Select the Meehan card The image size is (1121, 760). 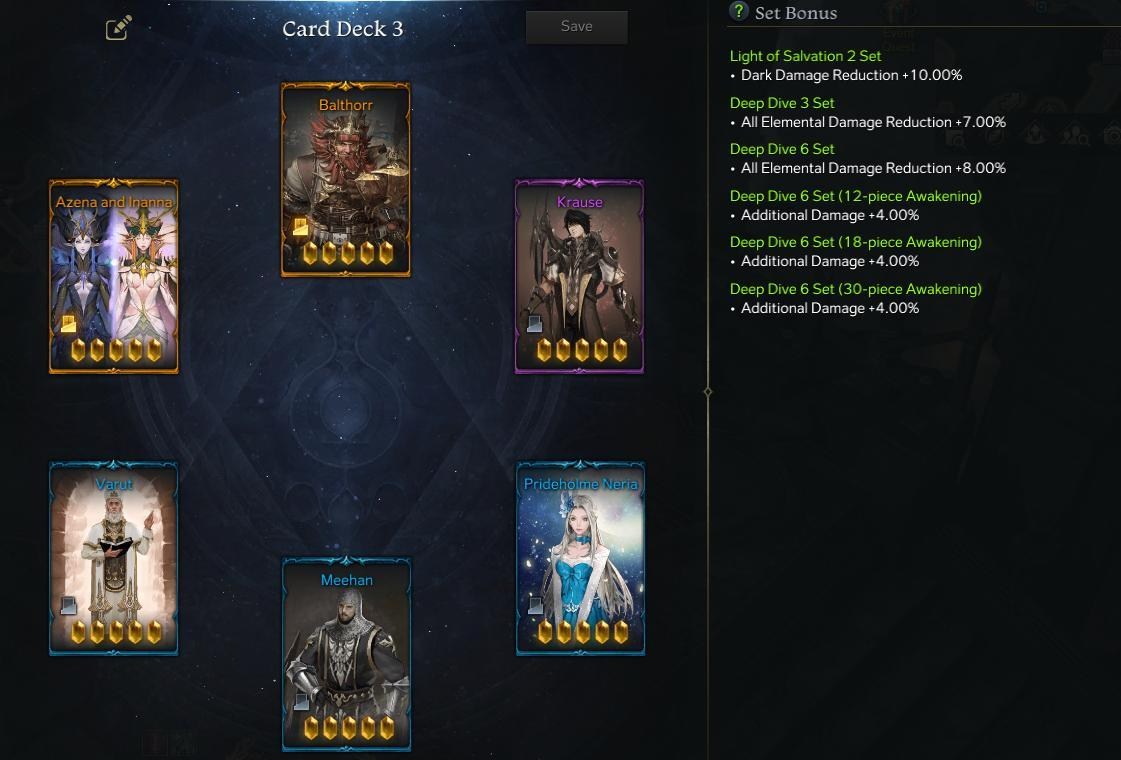pyautogui.click(x=347, y=654)
